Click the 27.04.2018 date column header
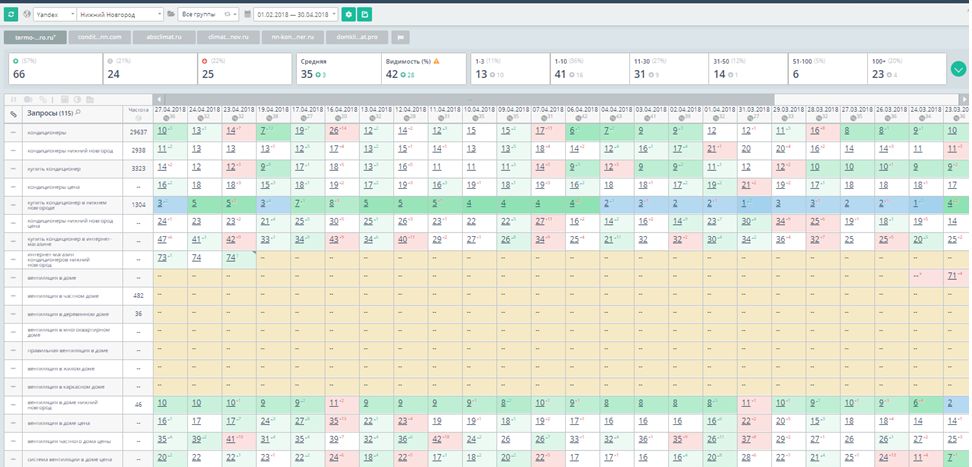Screen dimensions: 972x467 (170, 113)
